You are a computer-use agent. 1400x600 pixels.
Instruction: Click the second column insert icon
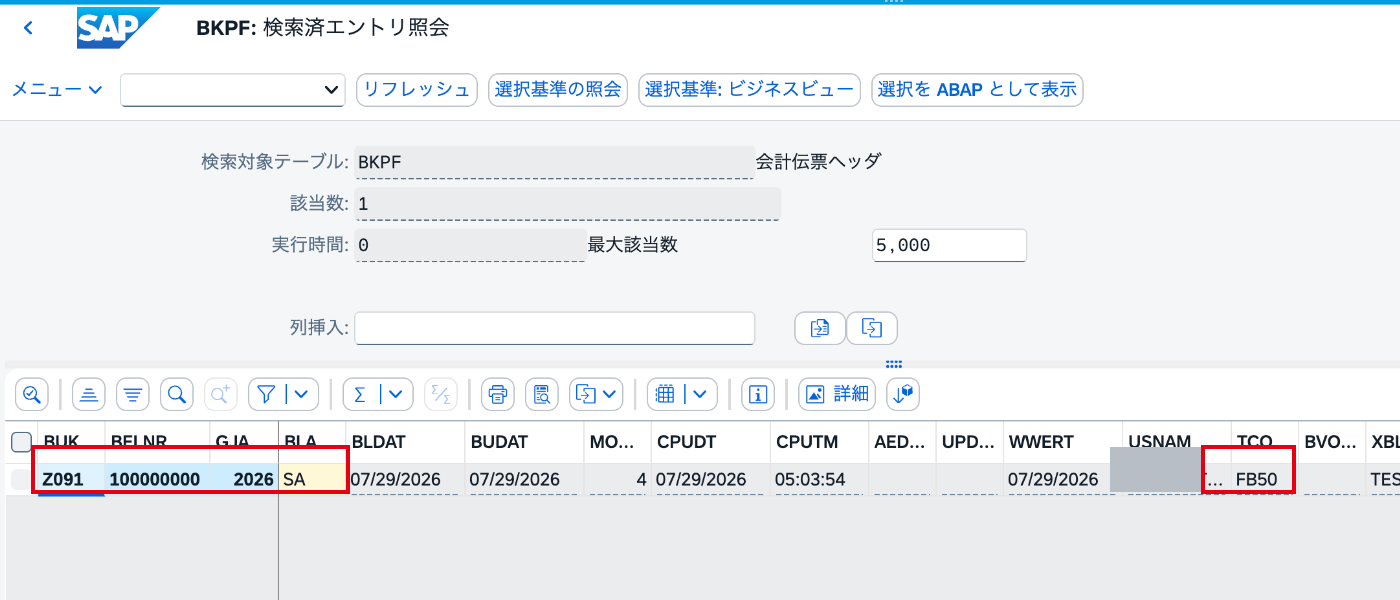pyautogui.click(x=872, y=327)
